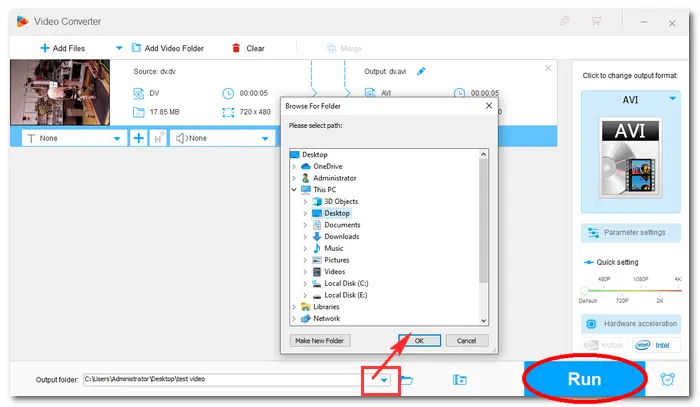
Task: Click the folder tree scrollbar down arrow
Action: click(483, 320)
